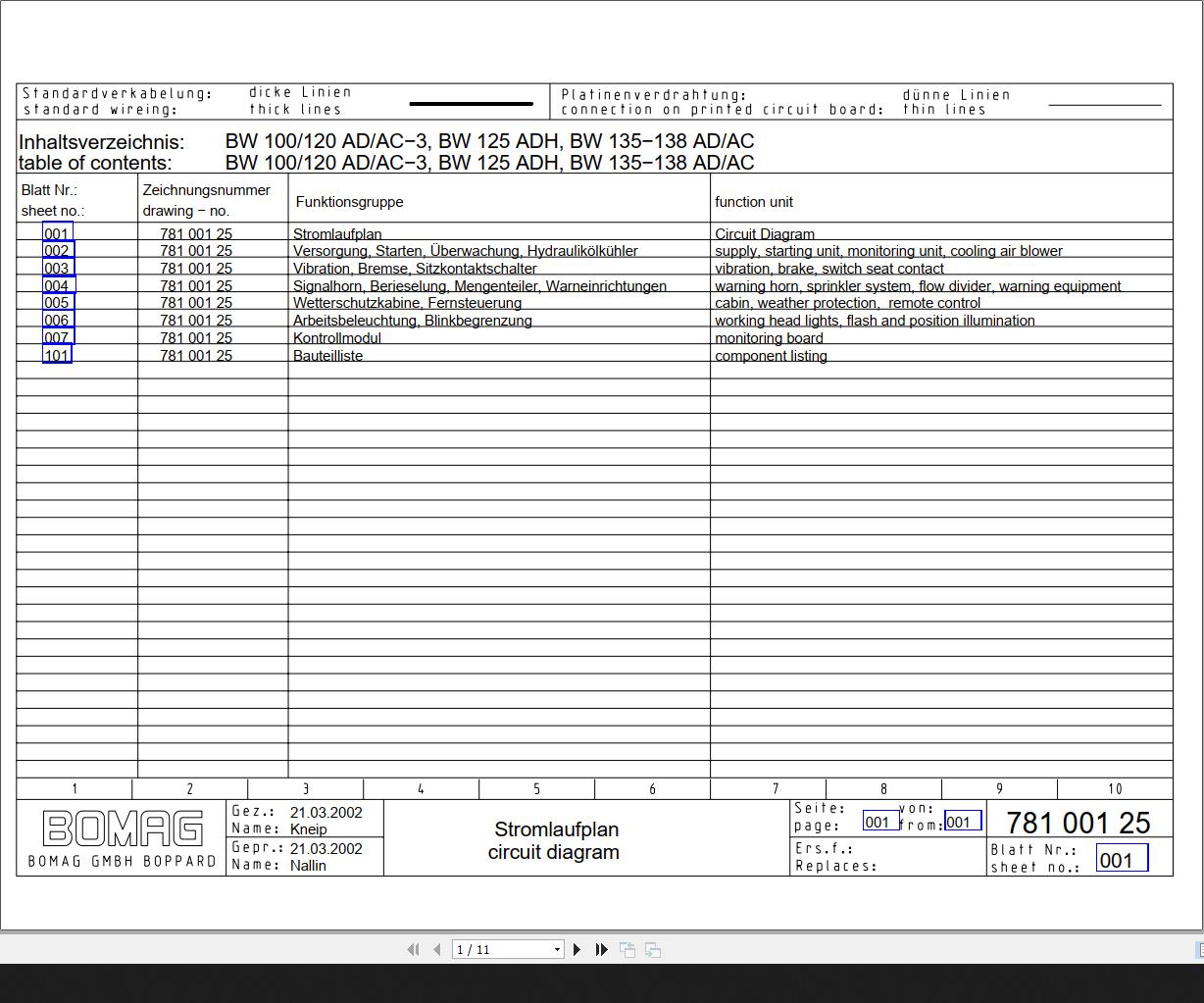Viewport: 1204px width, 1003px height.
Task: Go to the previous page
Action: click(436, 949)
